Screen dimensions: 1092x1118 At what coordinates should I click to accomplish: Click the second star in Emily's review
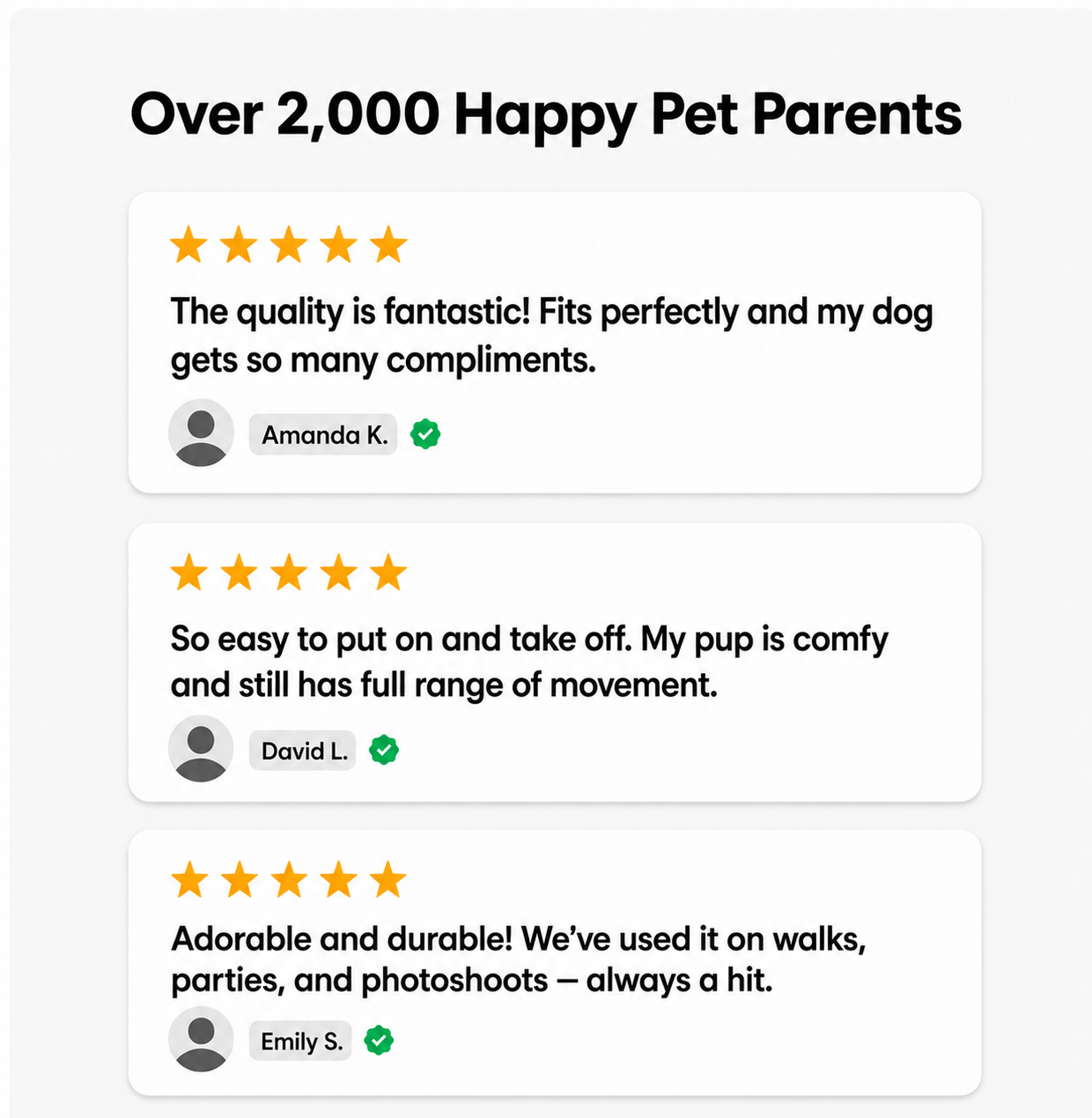(239, 879)
